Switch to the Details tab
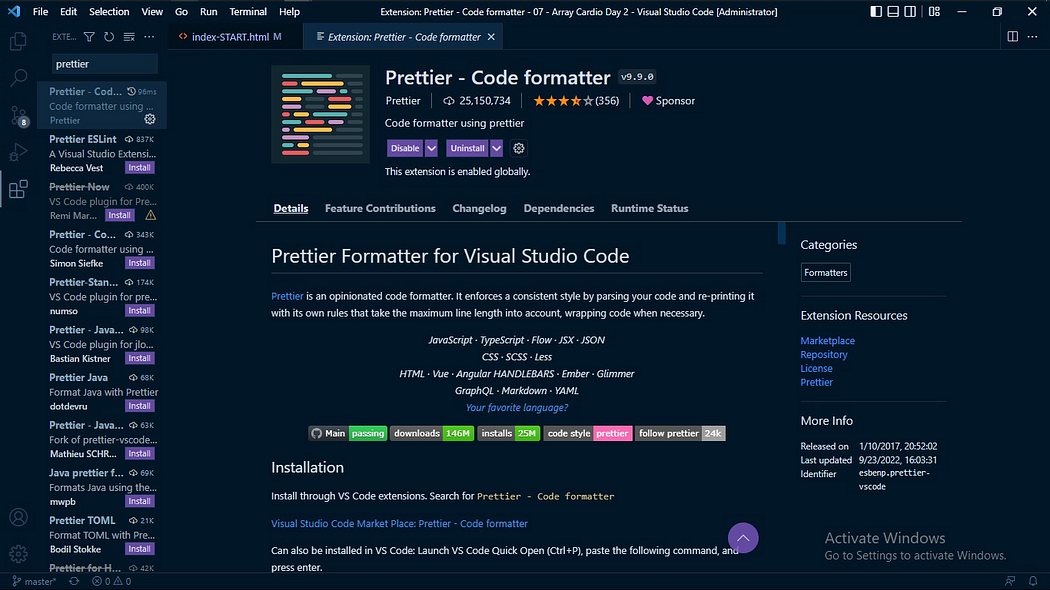1050x590 pixels. coord(291,208)
